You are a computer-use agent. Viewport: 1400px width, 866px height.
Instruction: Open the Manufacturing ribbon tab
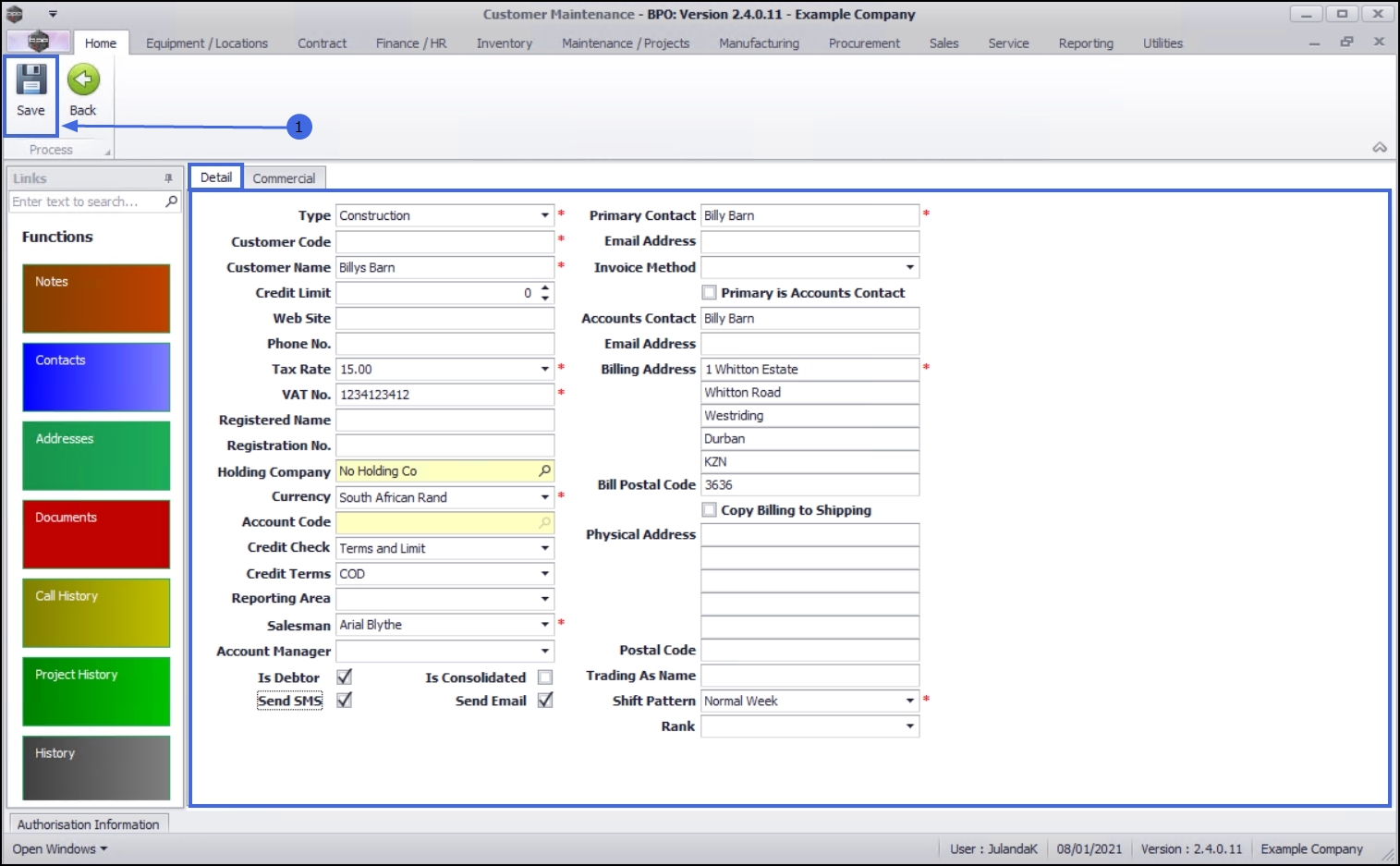(760, 43)
